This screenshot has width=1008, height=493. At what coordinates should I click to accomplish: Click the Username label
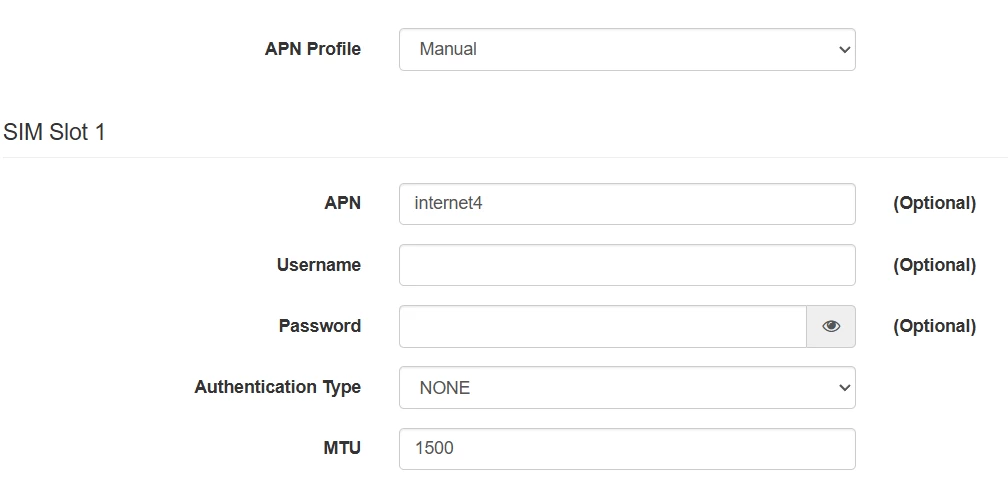pos(319,265)
